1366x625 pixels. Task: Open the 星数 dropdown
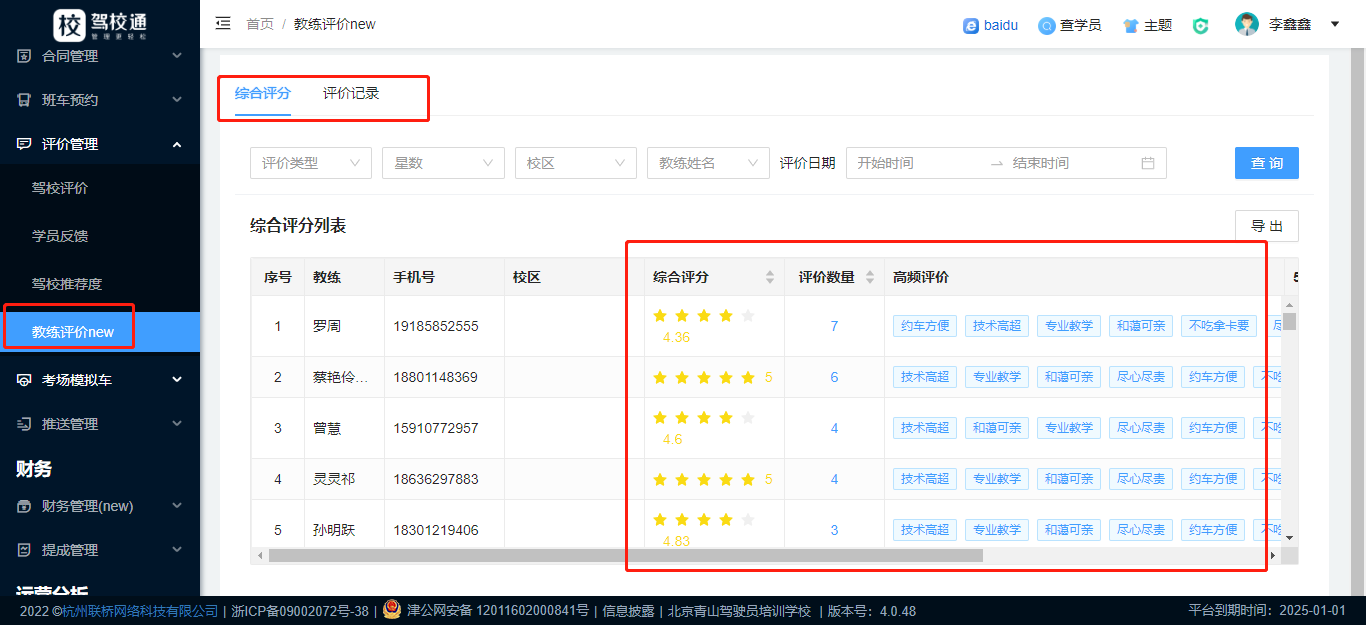(443, 163)
